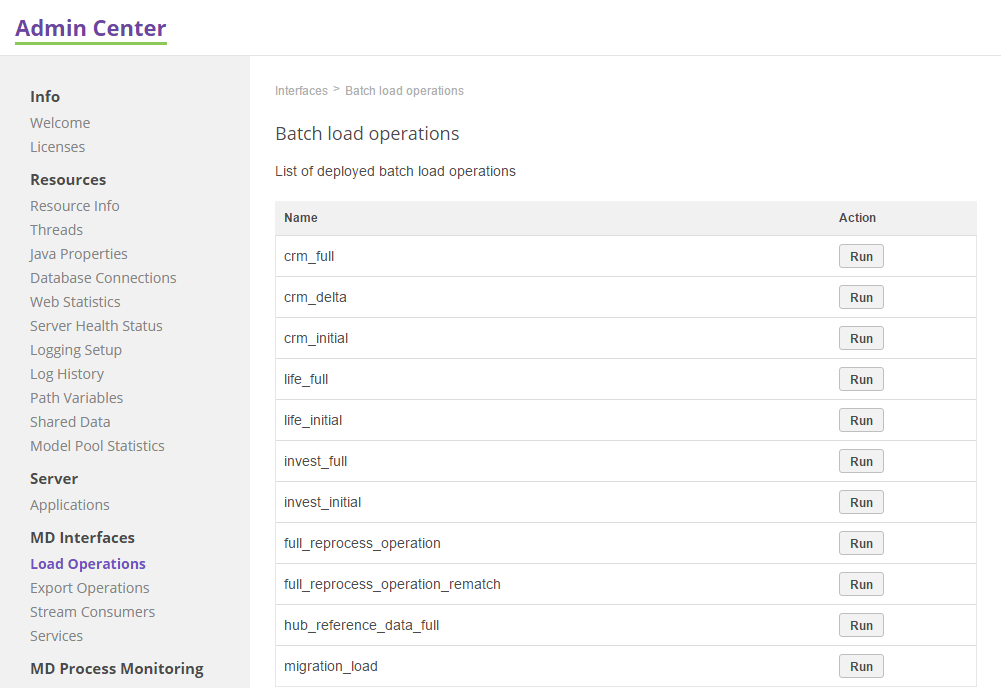Run the life_full operation
Image resolution: width=1001 pixels, height=688 pixels.
860,379
